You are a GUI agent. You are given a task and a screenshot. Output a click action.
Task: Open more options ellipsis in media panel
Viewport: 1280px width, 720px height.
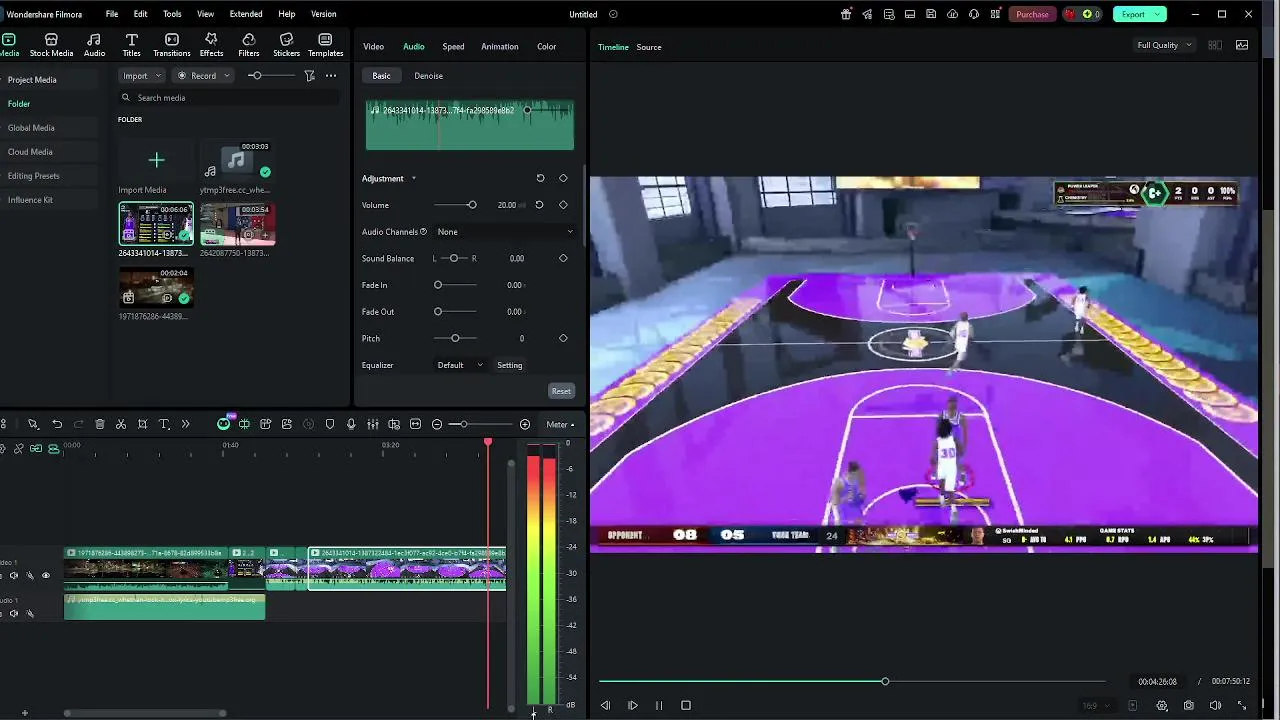pos(331,76)
